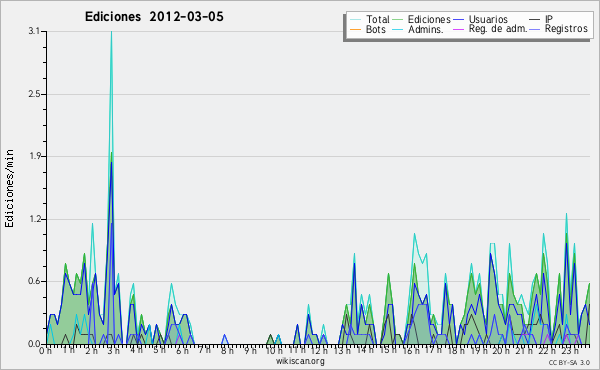Click the '7 h' x-axis tick label
This screenshot has width=600, height=370.
(x=204, y=350)
